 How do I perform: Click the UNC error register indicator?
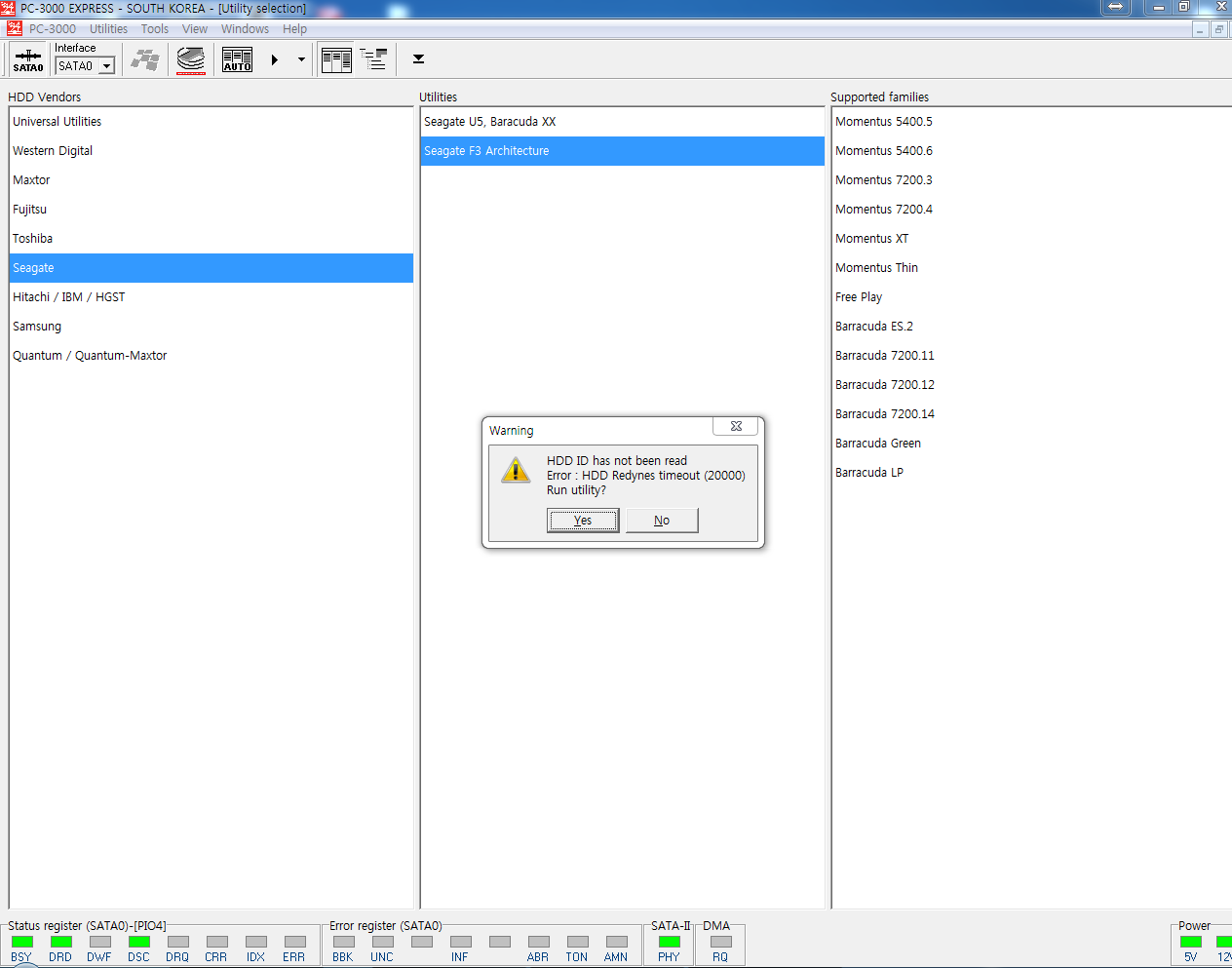pyautogui.click(x=383, y=942)
